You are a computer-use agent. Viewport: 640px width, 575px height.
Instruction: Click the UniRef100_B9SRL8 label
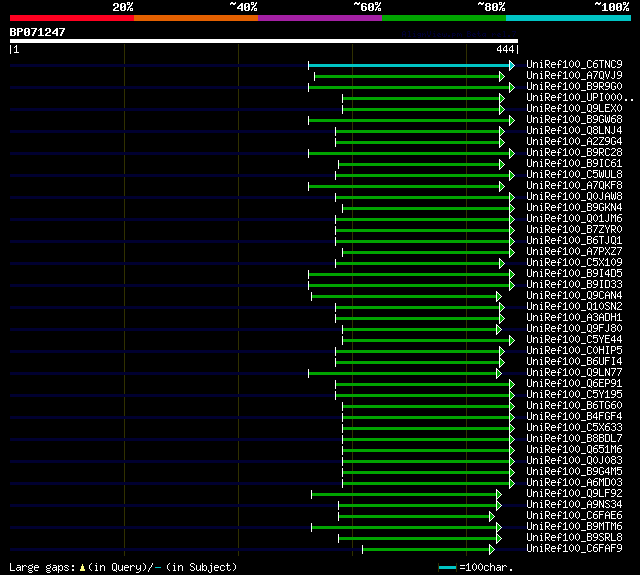point(574,538)
